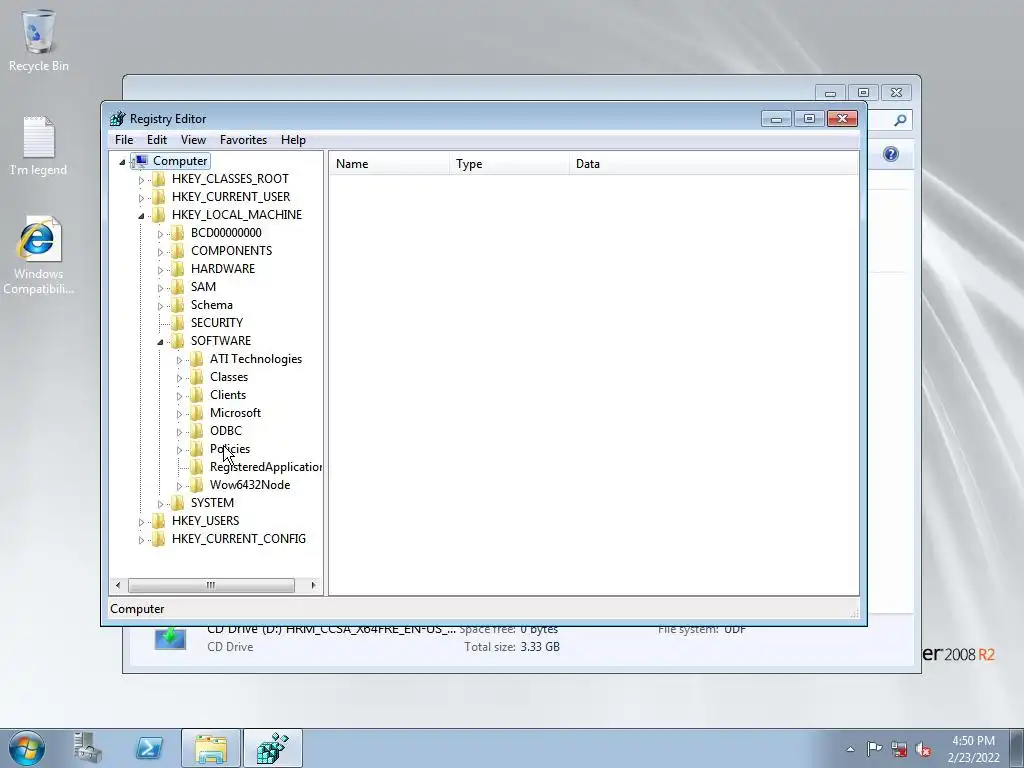Select the I'm legend text file icon
1024x768 pixels.
coord(39,137)
